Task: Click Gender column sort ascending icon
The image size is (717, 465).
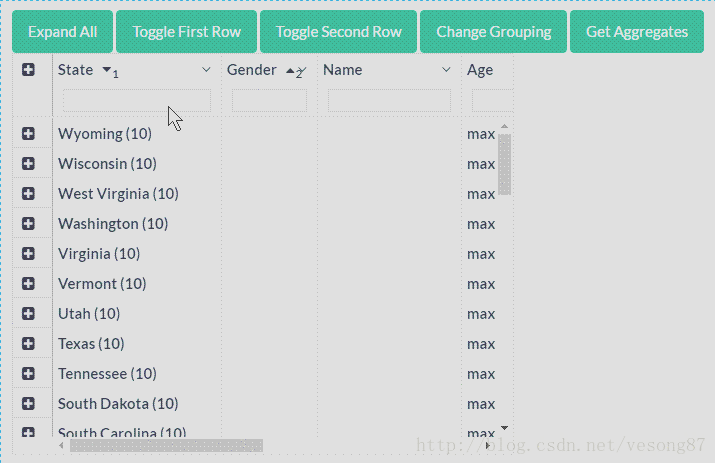Action: [291, 71]
